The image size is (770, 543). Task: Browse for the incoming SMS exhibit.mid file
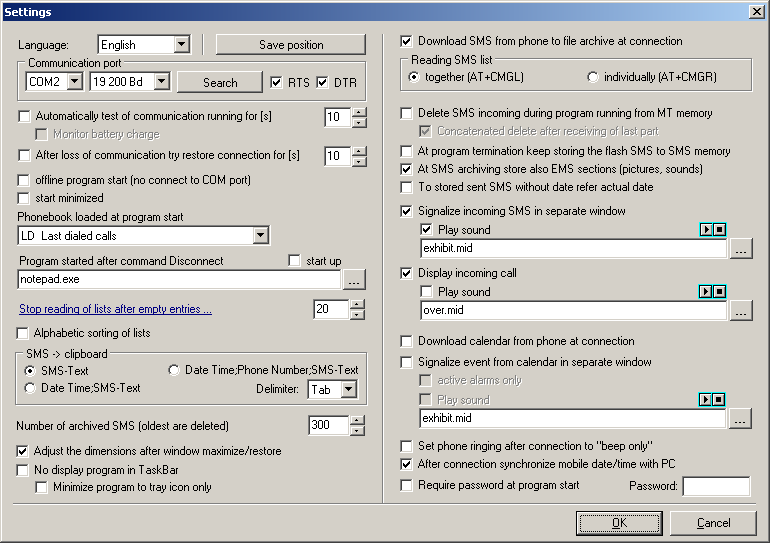740,249
